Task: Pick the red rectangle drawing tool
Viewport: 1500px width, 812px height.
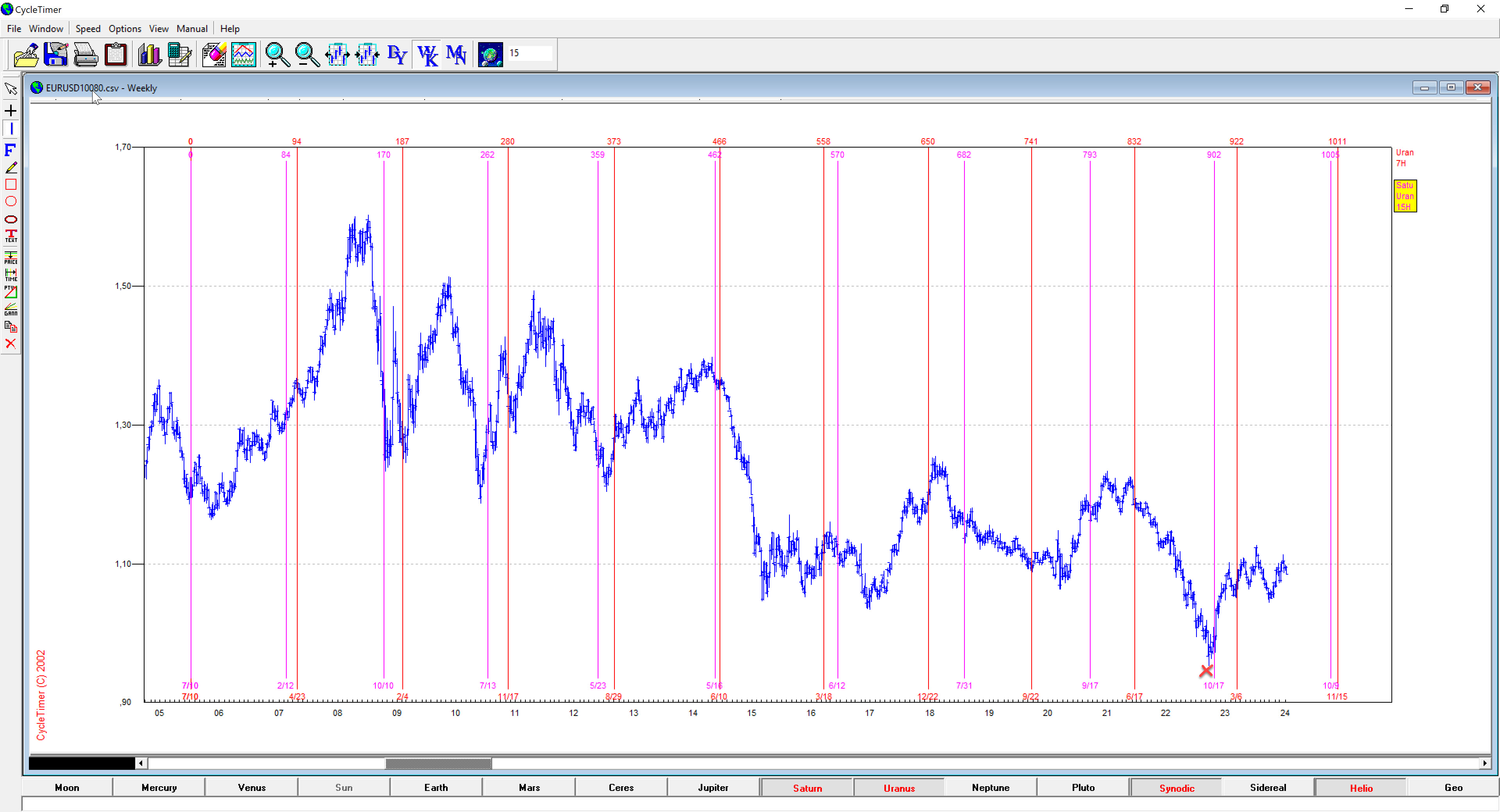Action: click(11, 185)
